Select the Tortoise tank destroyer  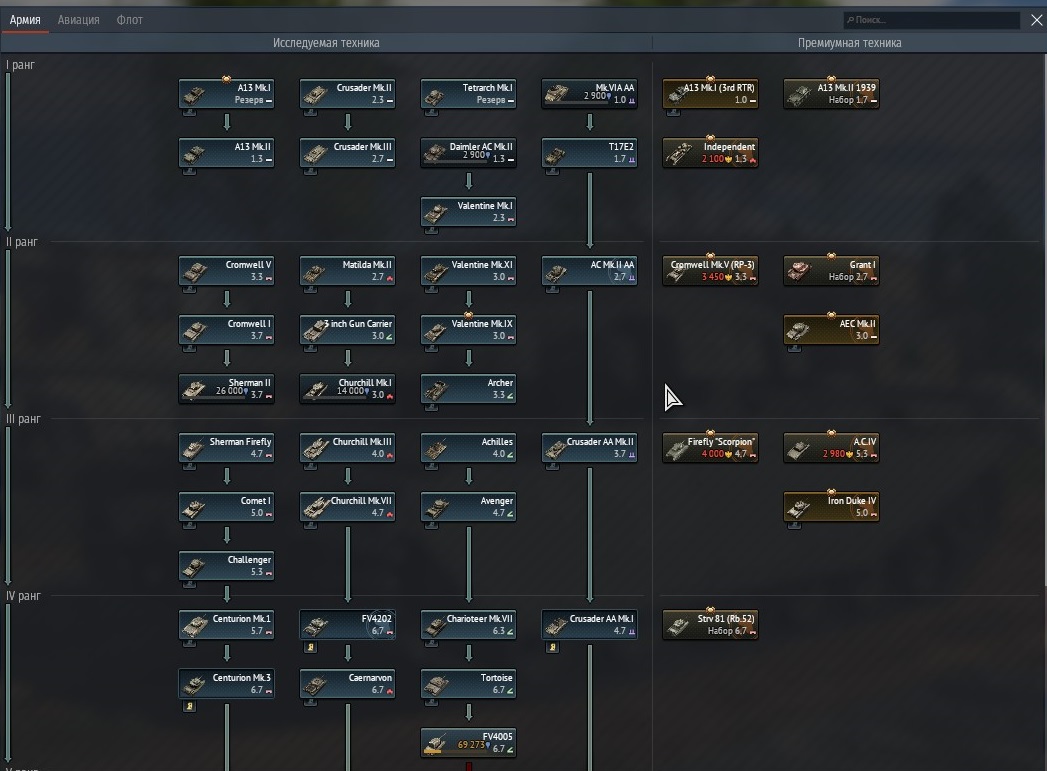[468, 684]
